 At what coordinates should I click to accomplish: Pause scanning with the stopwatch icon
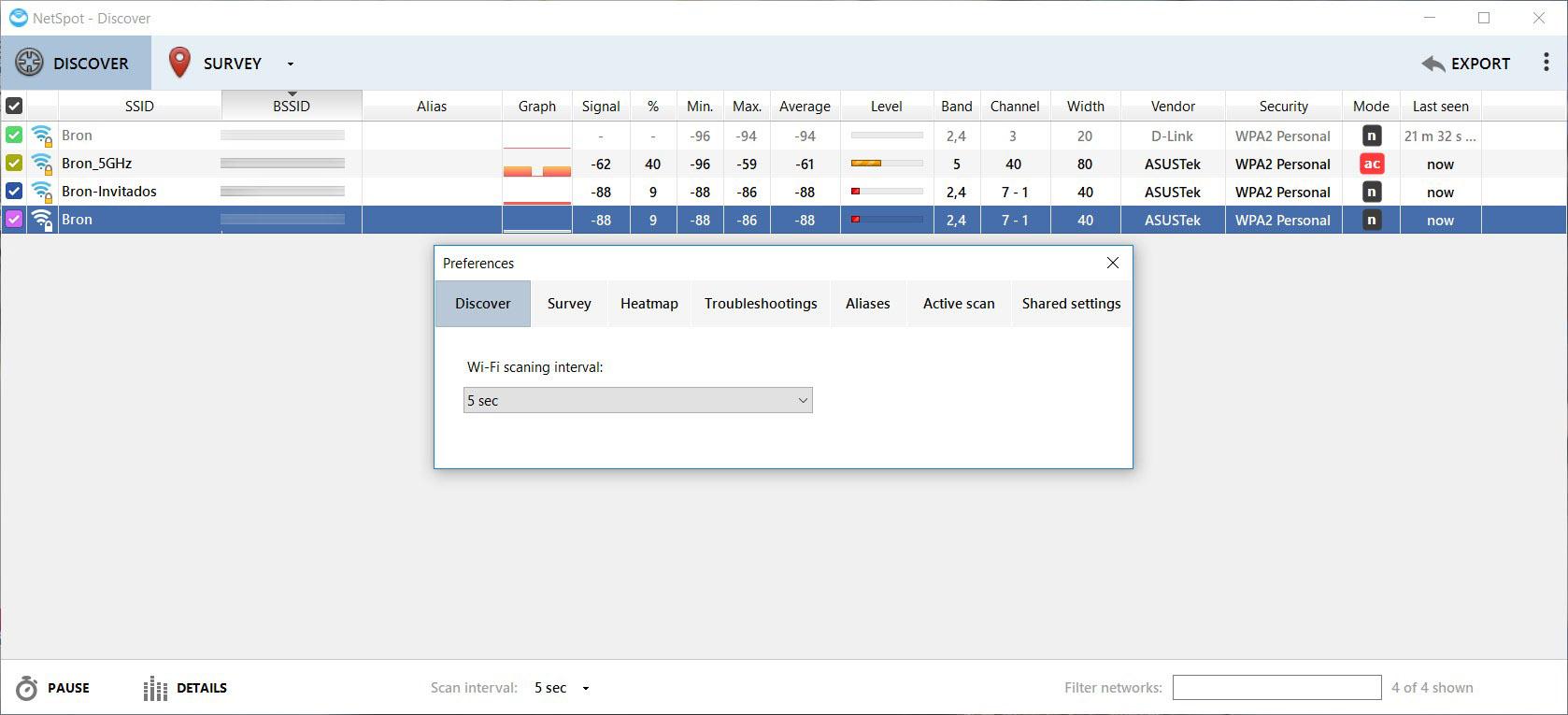[53, 688]
